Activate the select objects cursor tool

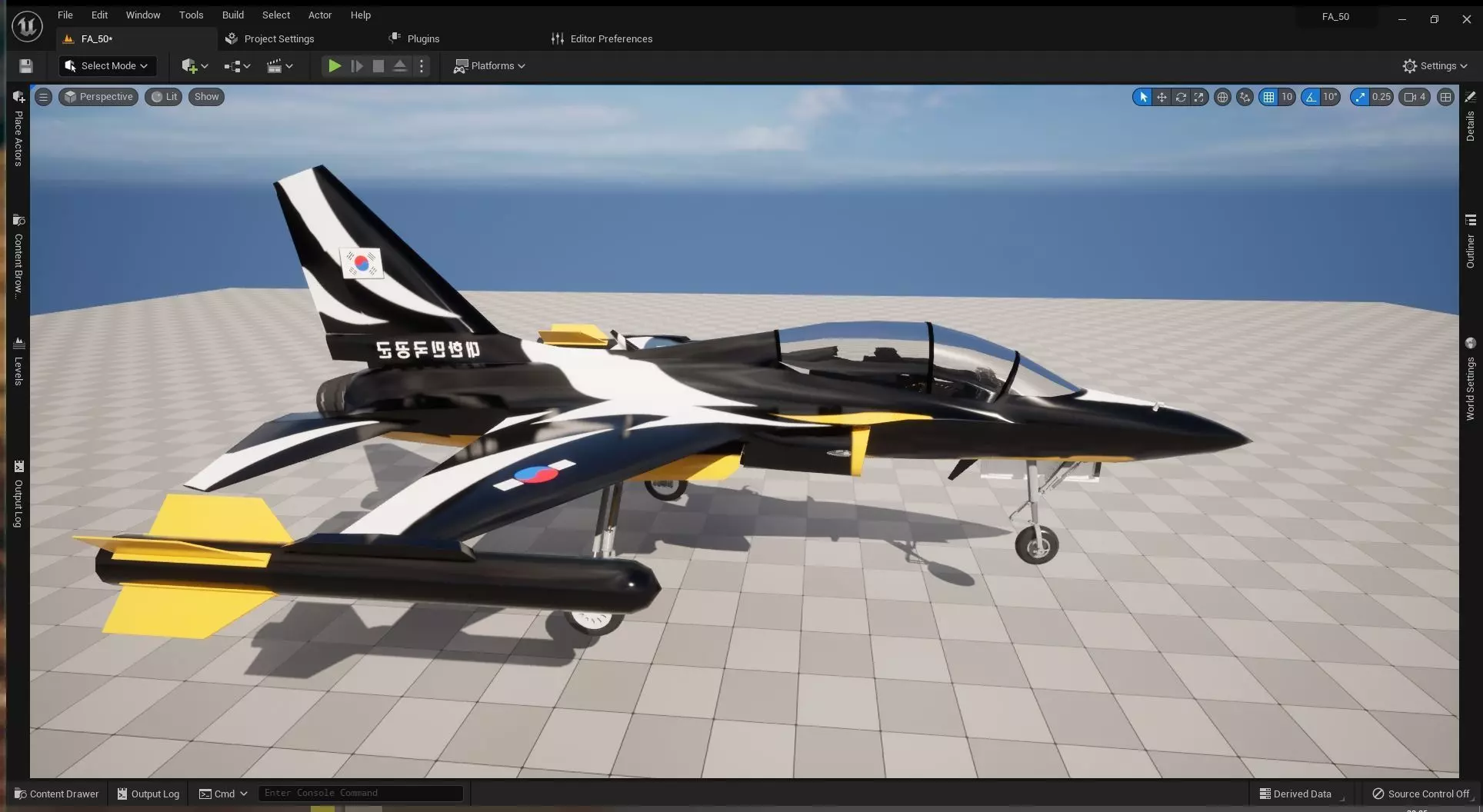[x=1142, y=97]
